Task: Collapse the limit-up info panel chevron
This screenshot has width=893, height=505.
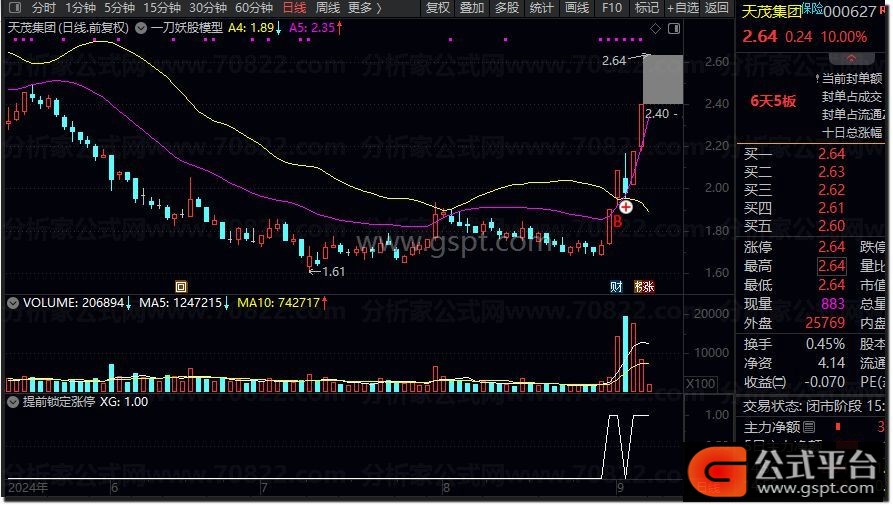Action: 851,58
